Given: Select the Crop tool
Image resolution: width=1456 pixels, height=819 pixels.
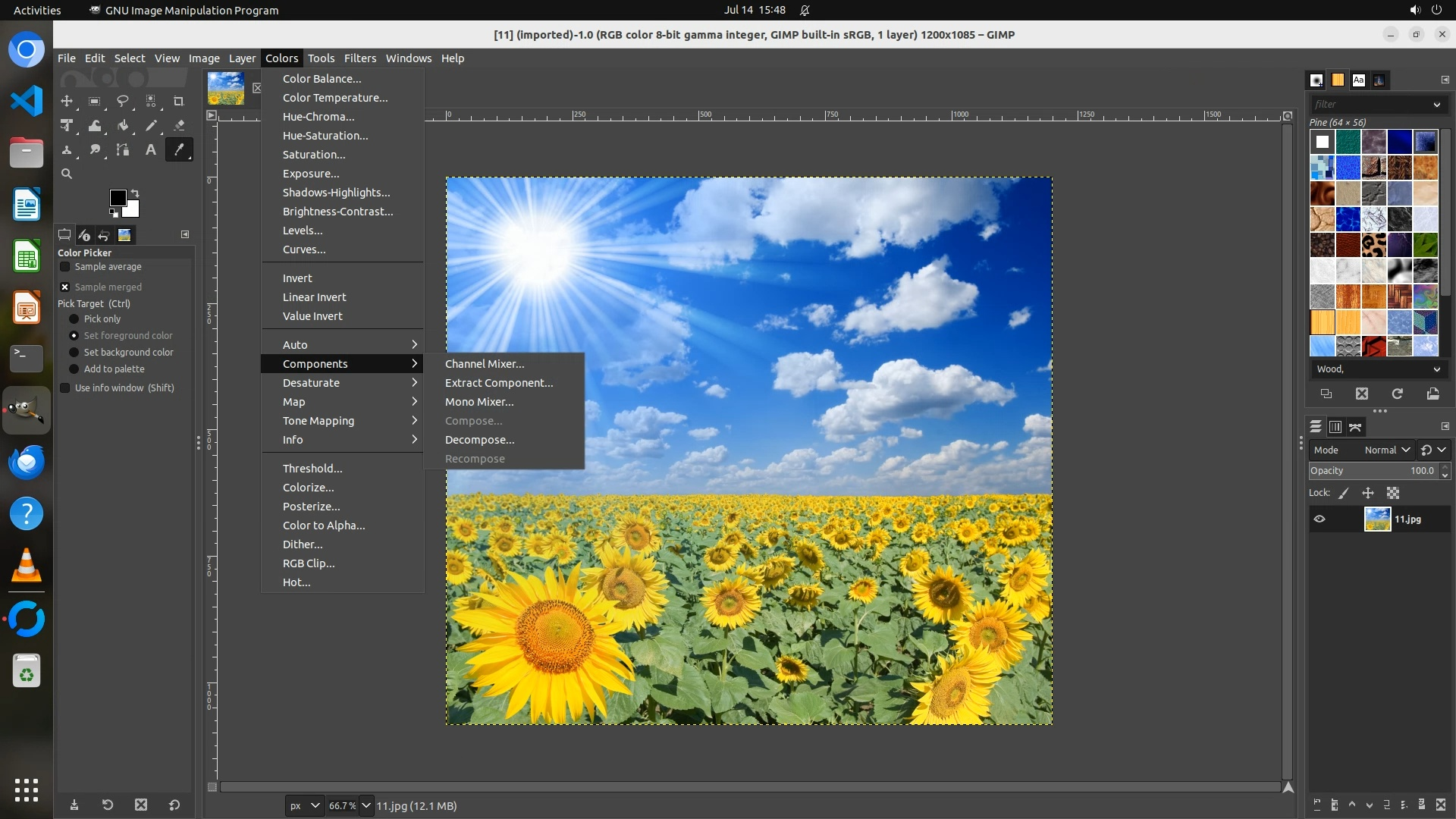Looking at the screenshot, I should click(x=179, y=101).
